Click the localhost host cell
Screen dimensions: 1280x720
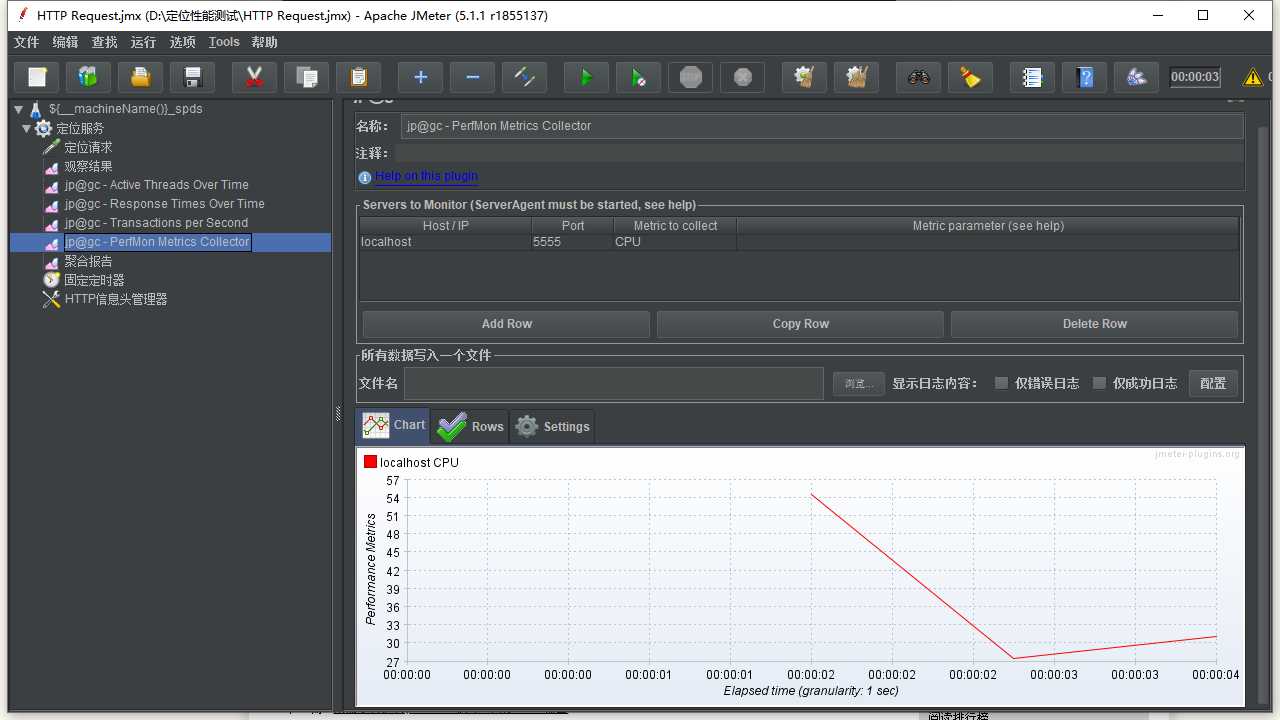(x=445, y=242)
